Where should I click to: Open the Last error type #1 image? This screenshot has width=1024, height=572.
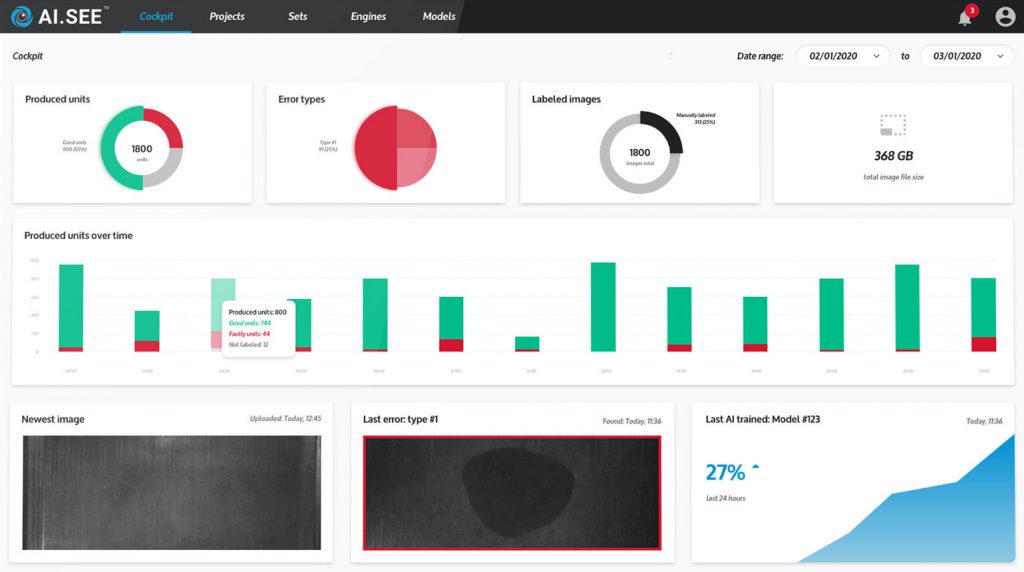tap(511, 492)
